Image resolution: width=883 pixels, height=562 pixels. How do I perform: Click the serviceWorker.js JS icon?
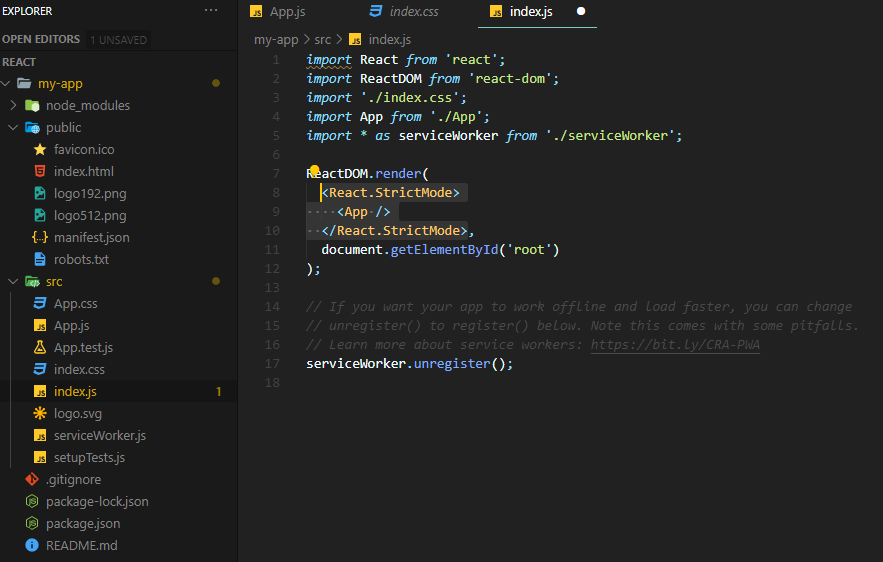pyautogui.click(x=40, y=435)
